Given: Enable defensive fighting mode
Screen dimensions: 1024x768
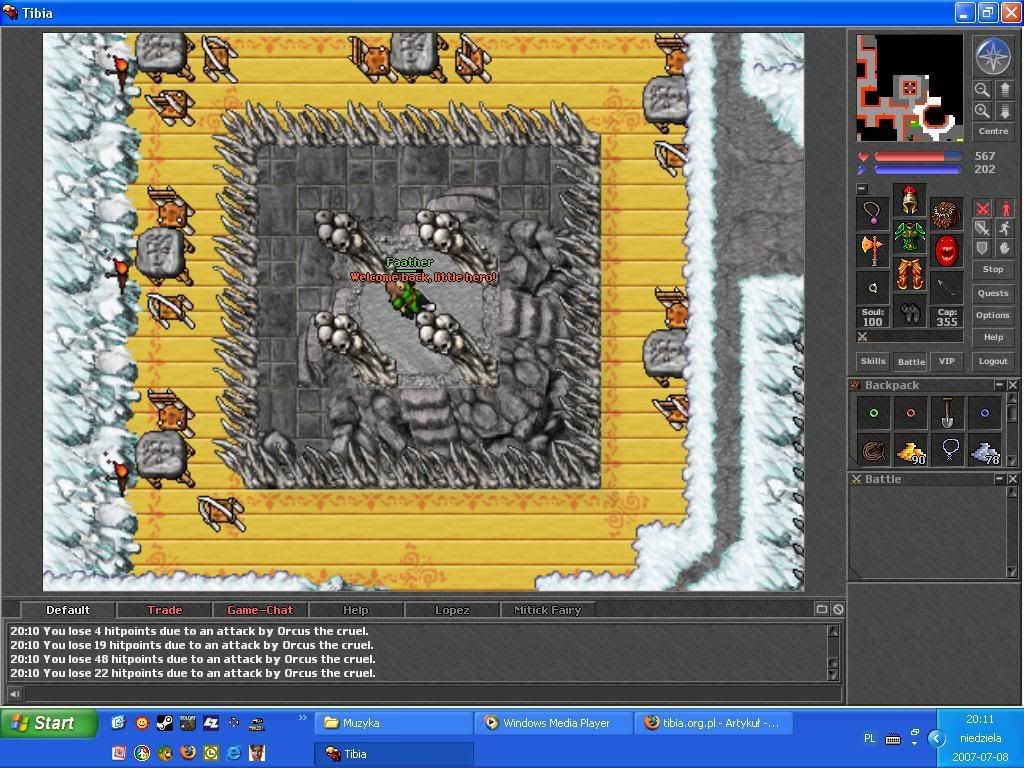Looking at the screenshot, I should [982, 248].
